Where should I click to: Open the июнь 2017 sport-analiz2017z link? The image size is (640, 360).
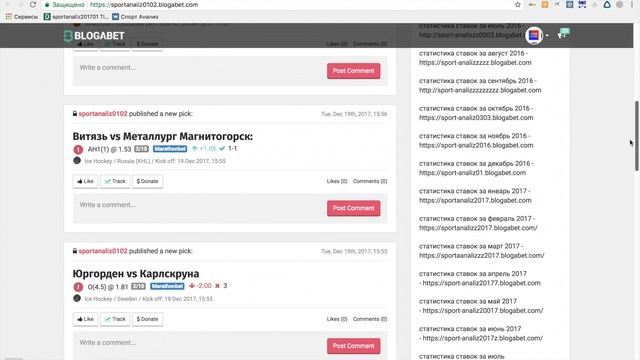(x=483, y=338)
